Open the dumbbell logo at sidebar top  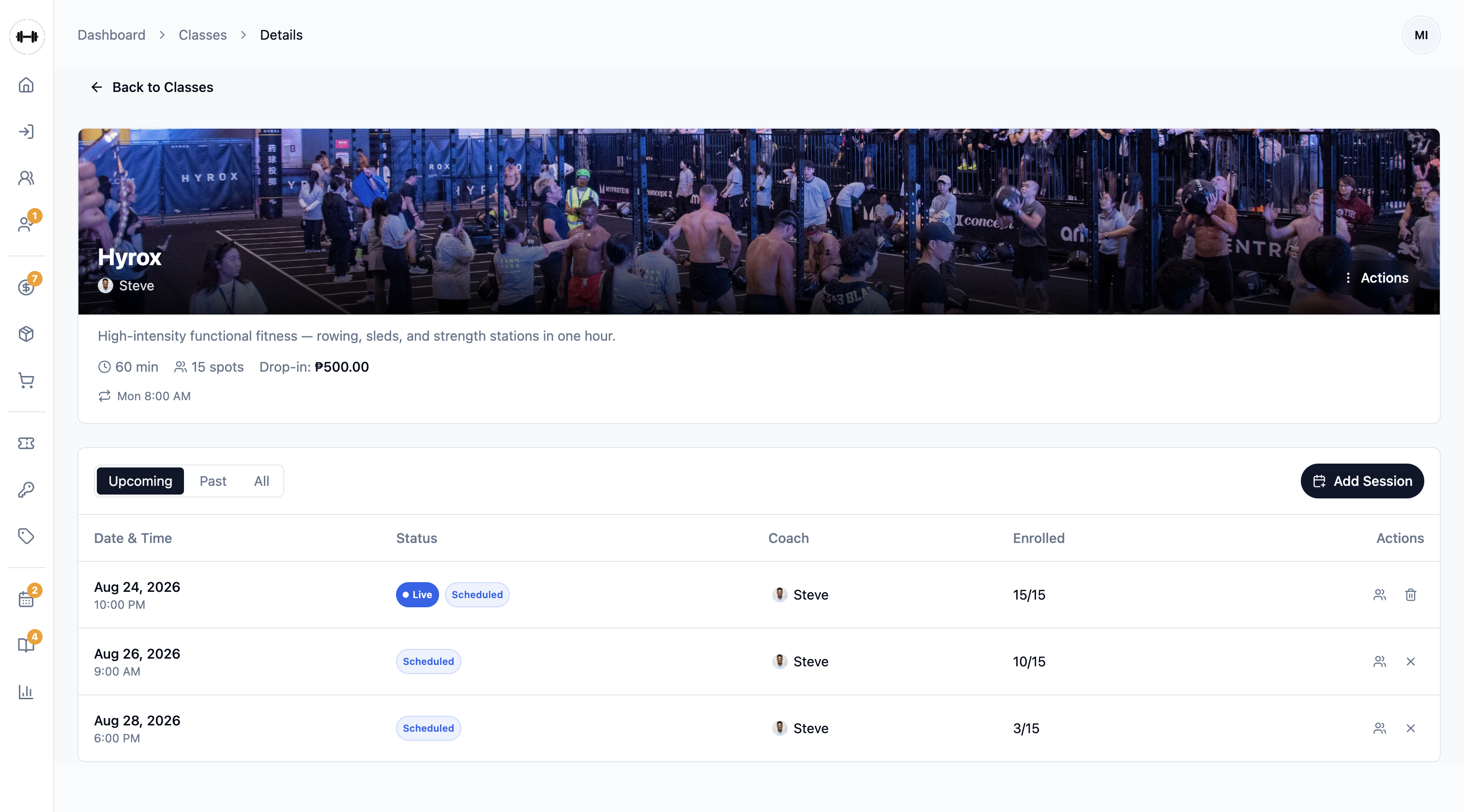pyautogui.click(x=27, y=37)
